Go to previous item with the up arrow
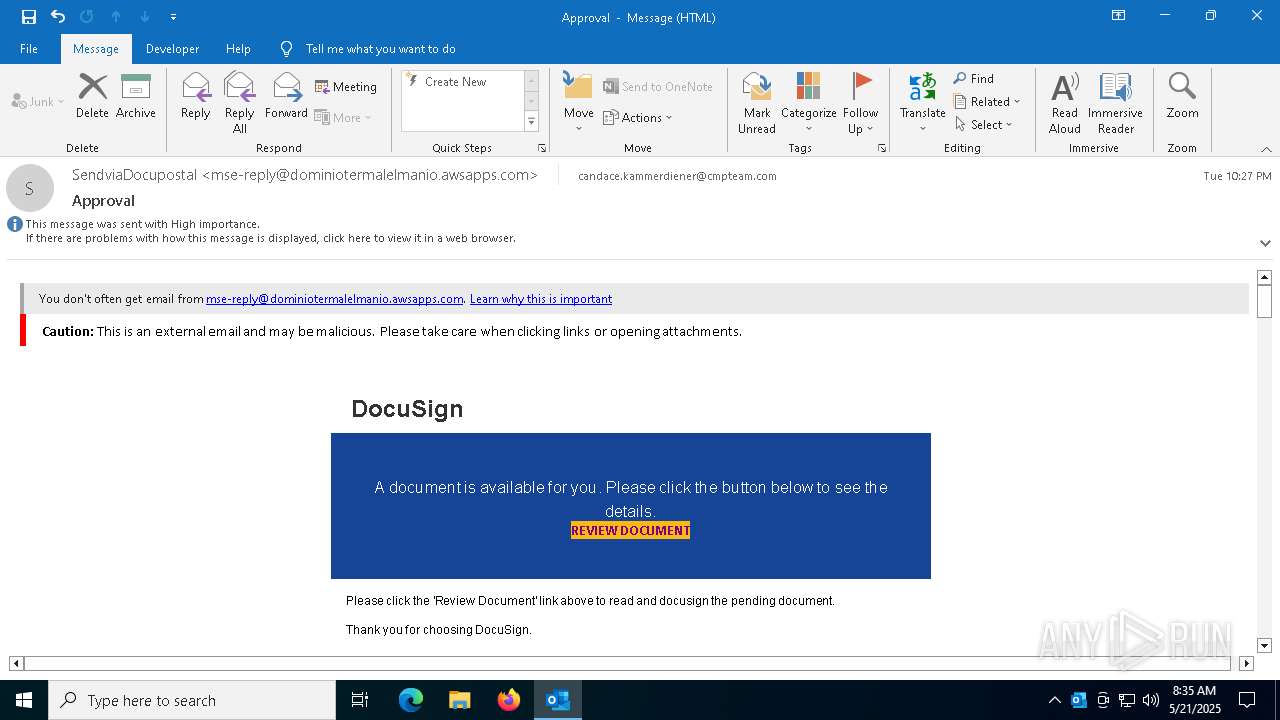This screenshot has width=1280, height=720. [116, 16]
